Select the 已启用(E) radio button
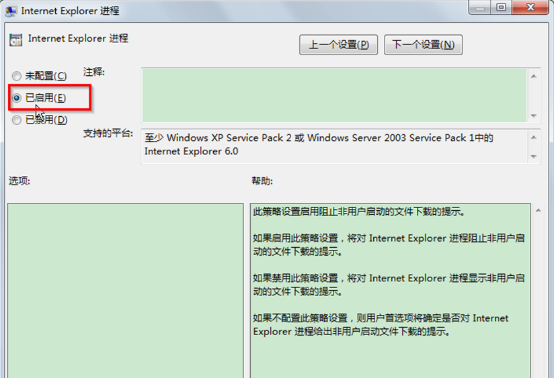 point(17,98)
